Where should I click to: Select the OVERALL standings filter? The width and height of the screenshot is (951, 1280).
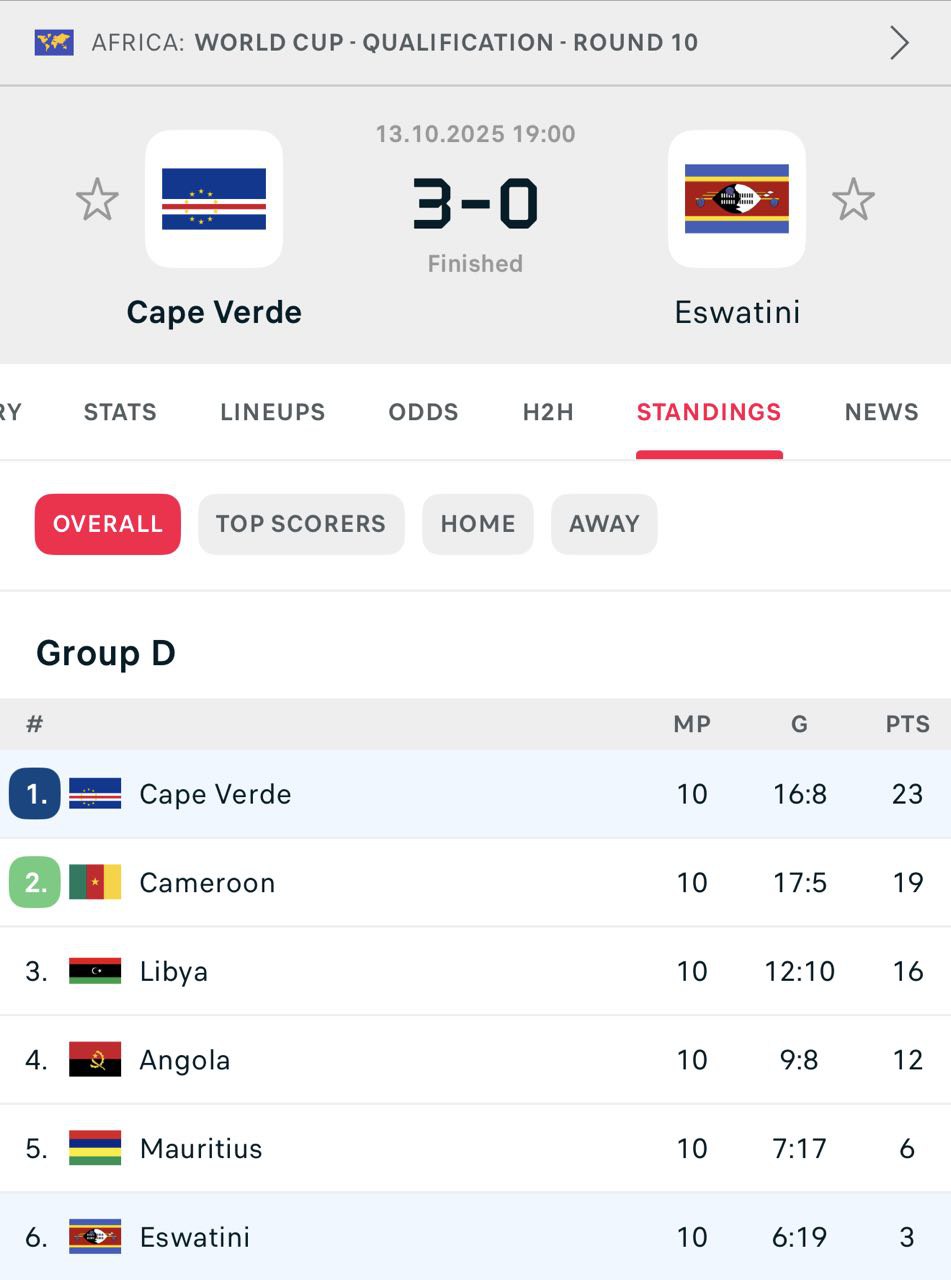coord(108,524)
